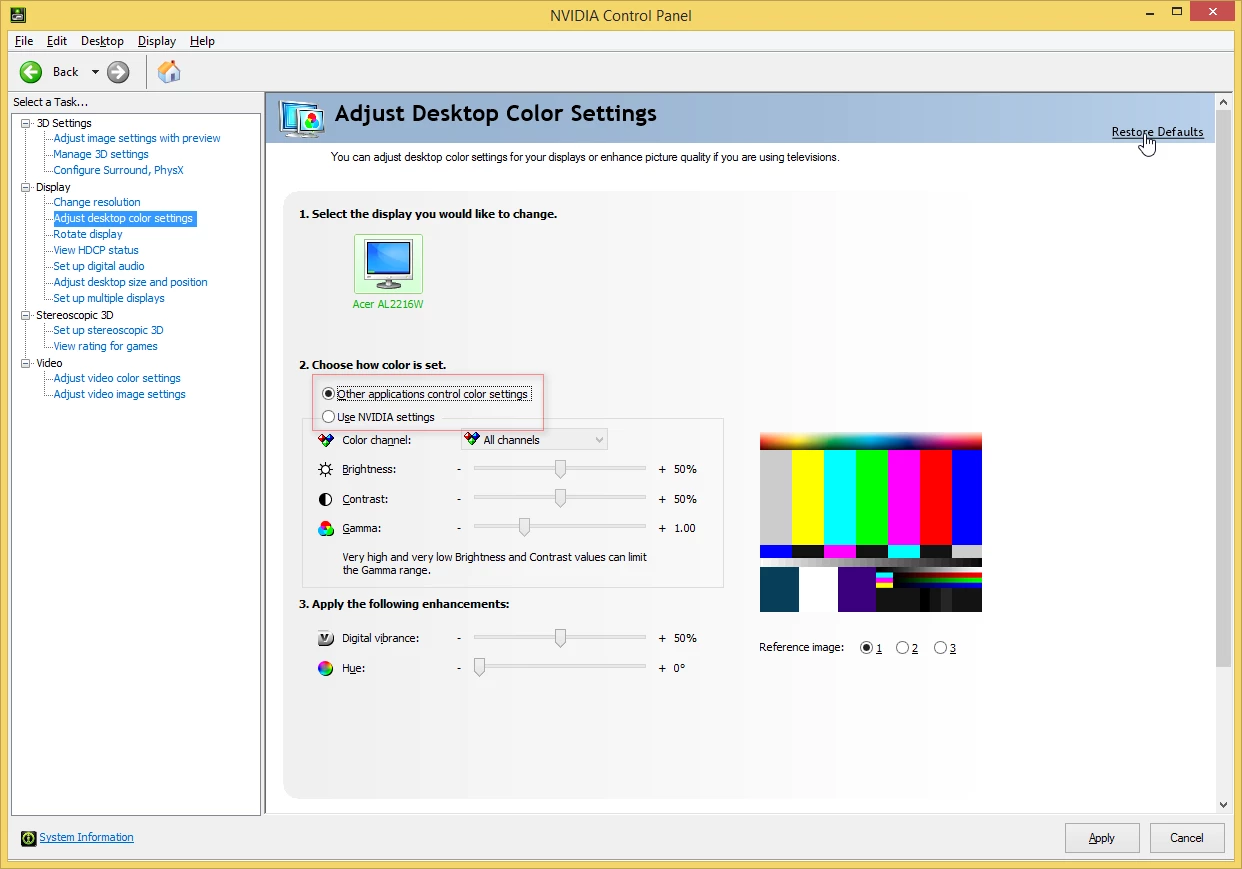Collapse the Video tree node

[x=26, y=363]
